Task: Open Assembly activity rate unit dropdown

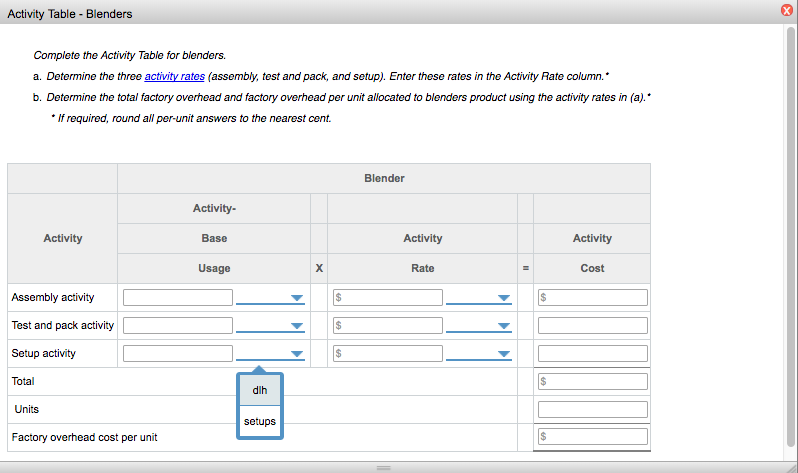Action: click(478, 298)
